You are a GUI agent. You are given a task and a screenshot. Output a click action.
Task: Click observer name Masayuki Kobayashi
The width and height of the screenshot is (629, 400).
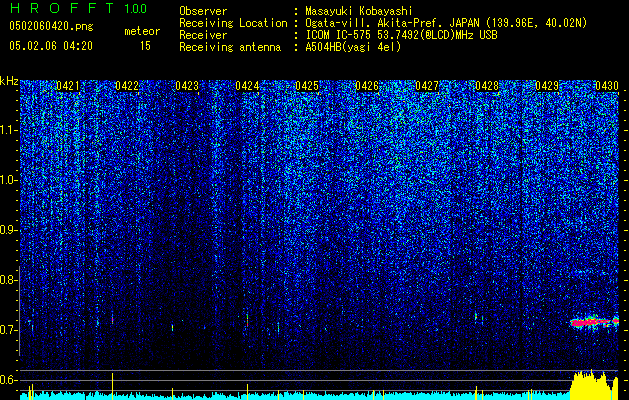coord(359,11)
